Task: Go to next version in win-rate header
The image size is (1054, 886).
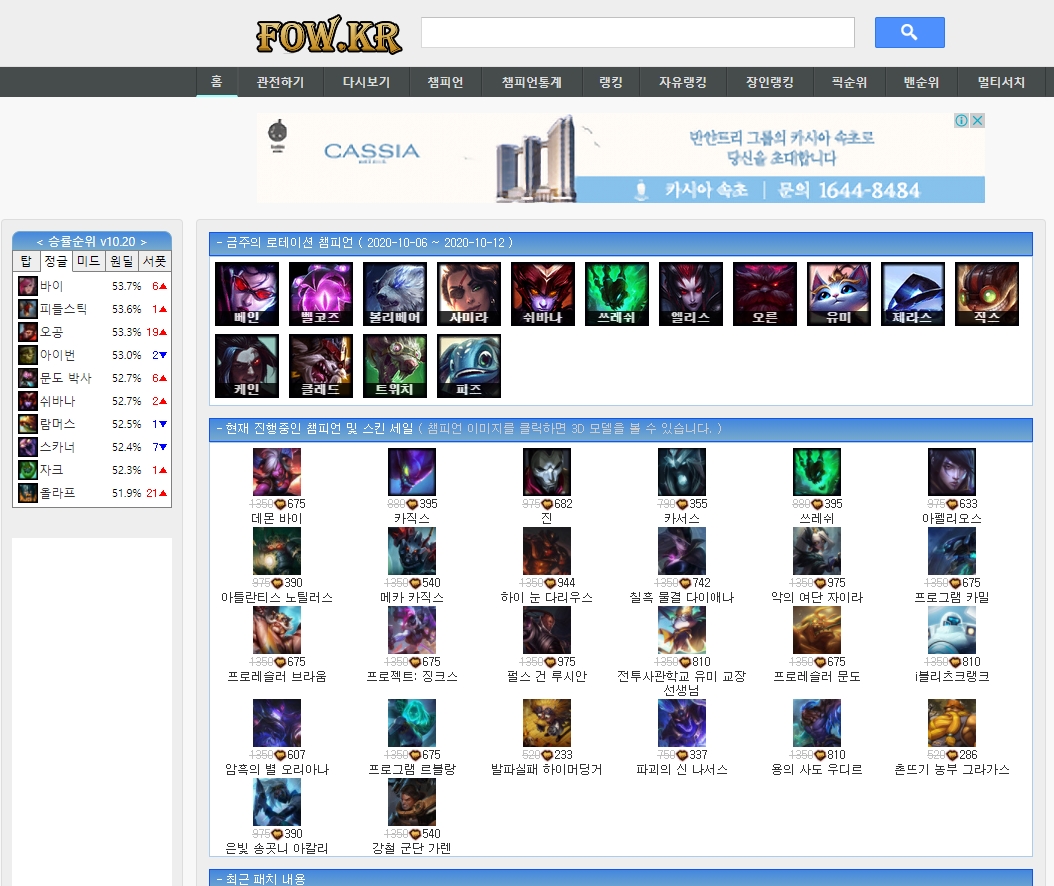Action: (x=143, y=241)
